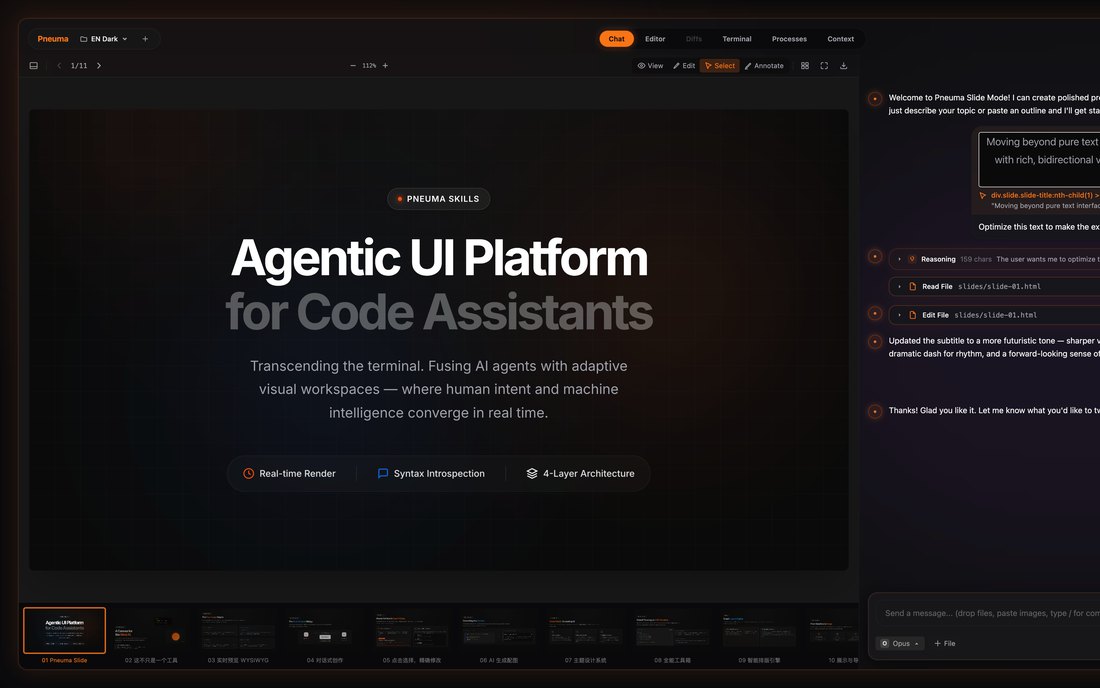
Task: Click the 4-Layer Architecture chip label
Action: pyautogui.click(x=589, y=473)
